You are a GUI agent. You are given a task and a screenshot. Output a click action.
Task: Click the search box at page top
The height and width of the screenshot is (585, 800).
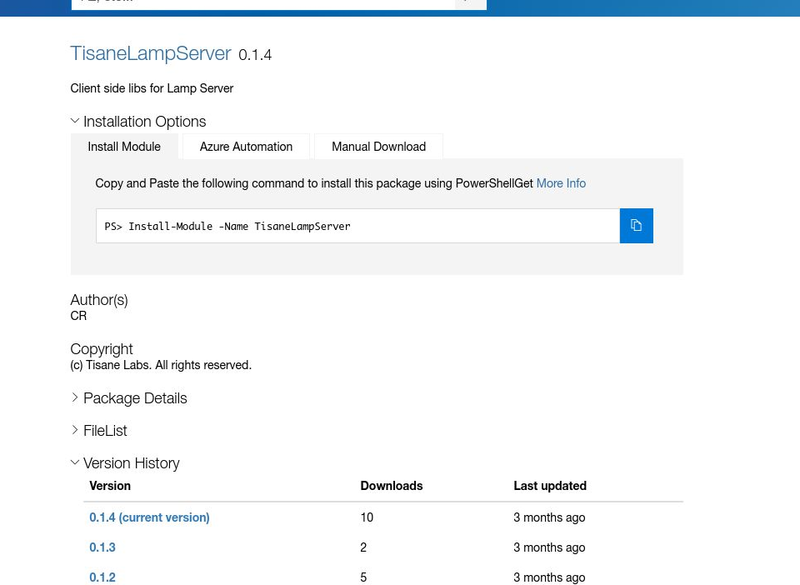click(263, 4)
